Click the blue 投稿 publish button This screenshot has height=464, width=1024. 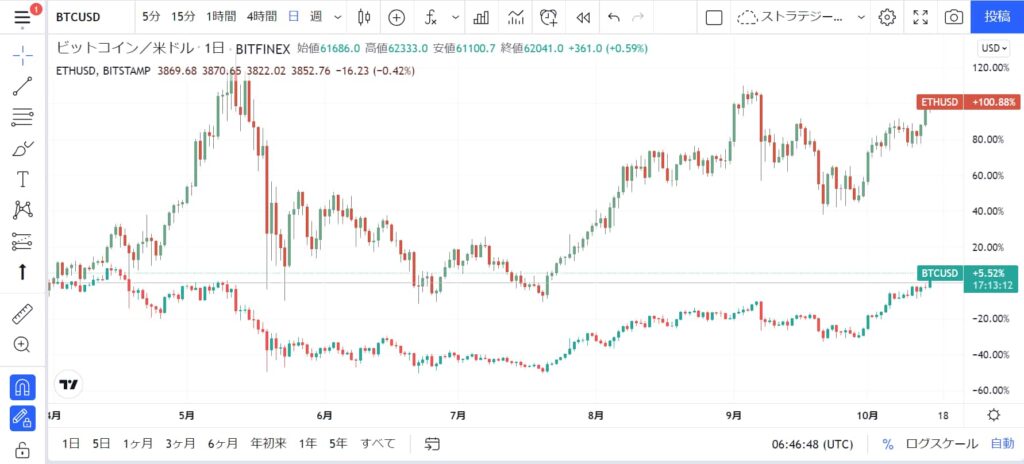click(x=997, y=16)
